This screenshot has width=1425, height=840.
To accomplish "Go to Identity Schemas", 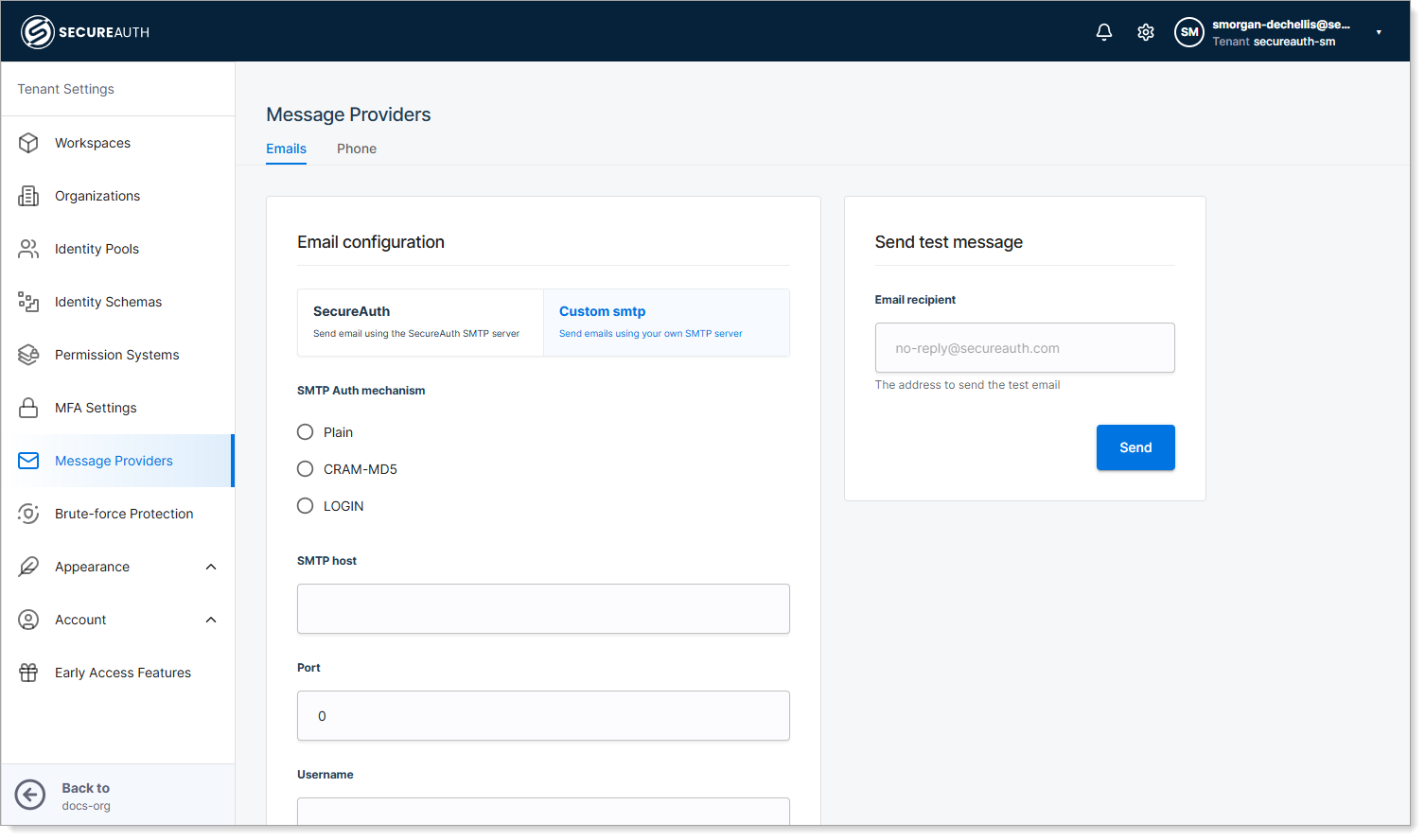I will click(x=117, y=302).
